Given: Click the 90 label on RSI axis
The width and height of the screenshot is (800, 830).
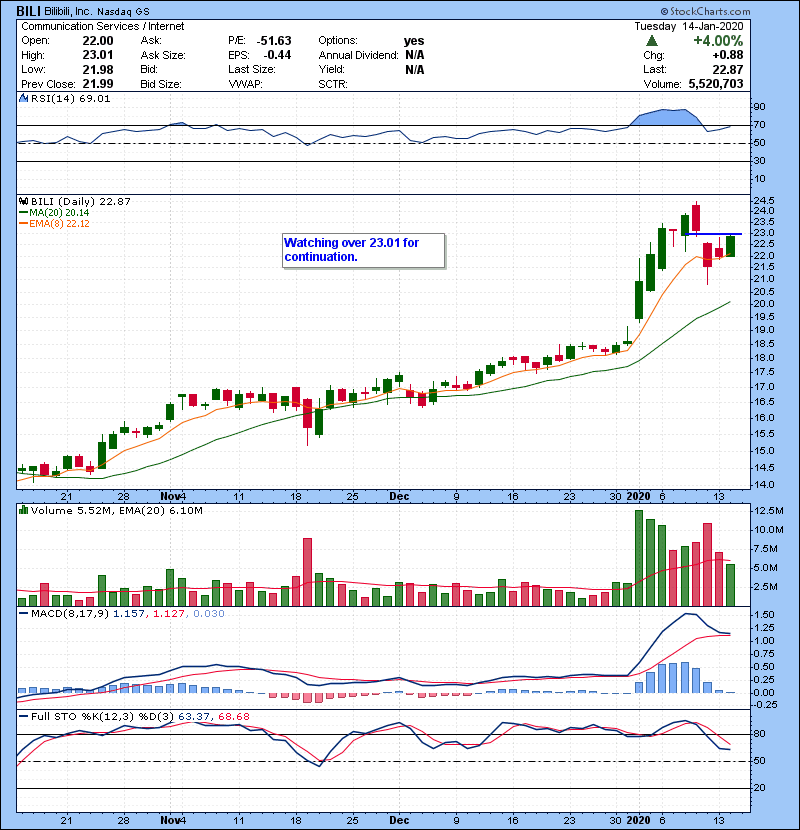Looking at the screenshot, I should click(759, 107).
